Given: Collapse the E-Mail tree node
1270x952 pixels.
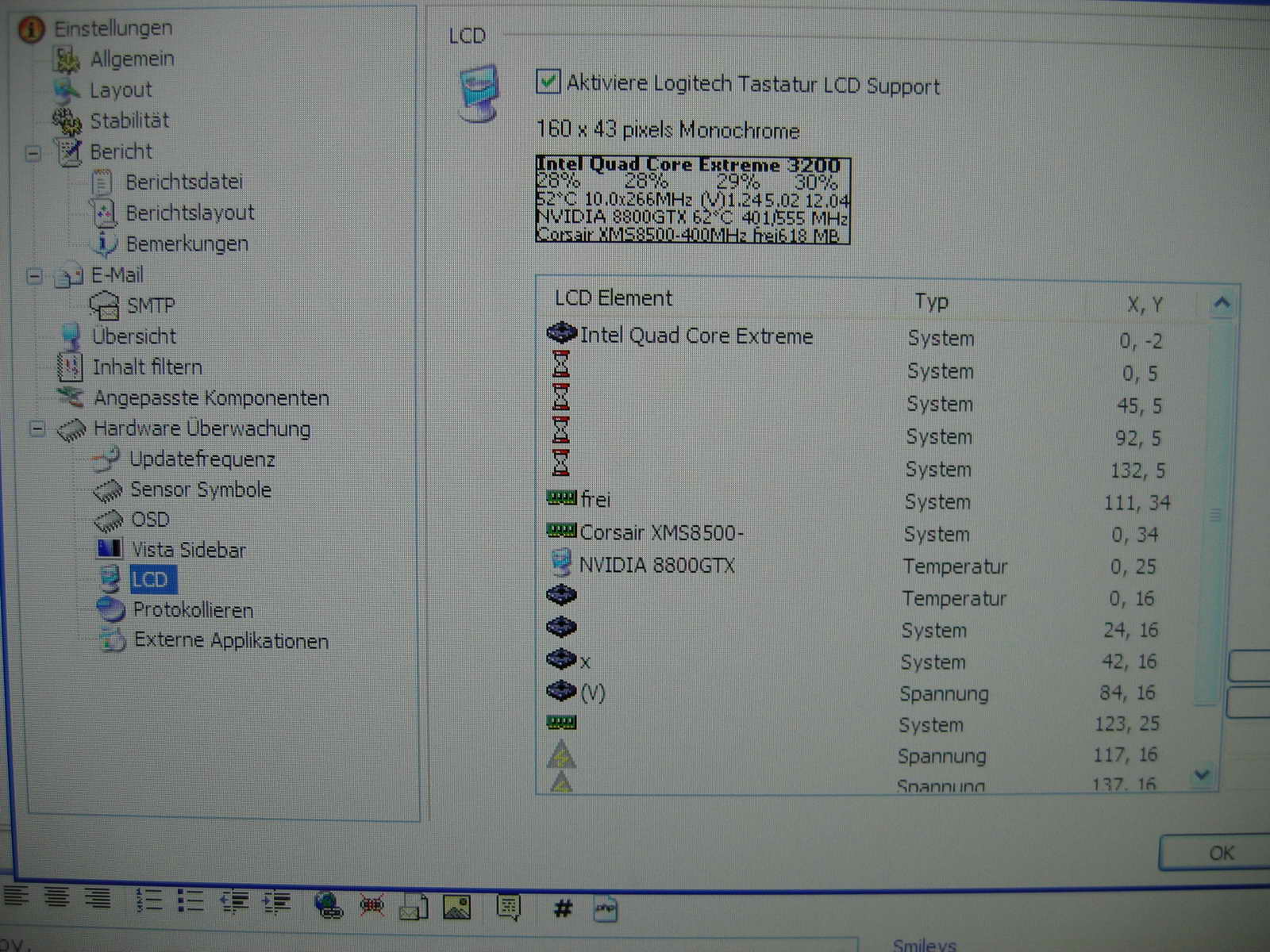Looking at the screenshot, I should pos(34,276).
